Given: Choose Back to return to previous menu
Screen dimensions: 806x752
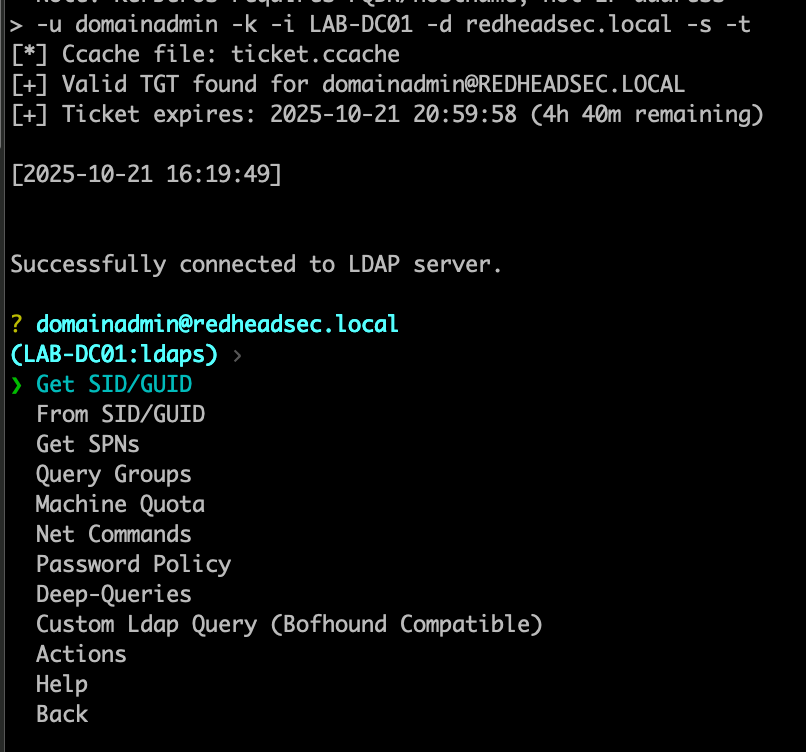Looking at the screenshot, I should pos(62,714).
